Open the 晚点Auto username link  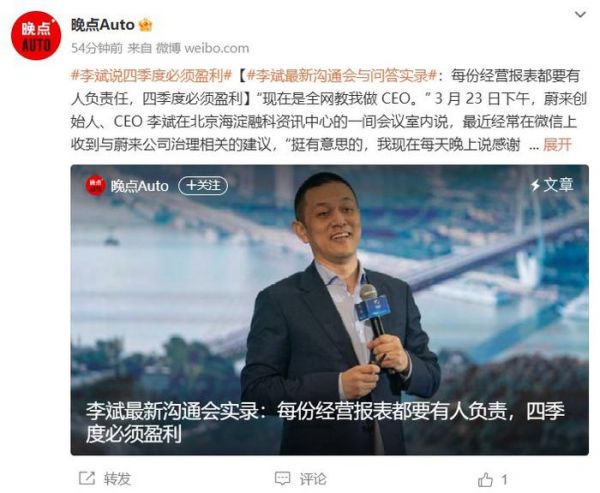[103, 25]
